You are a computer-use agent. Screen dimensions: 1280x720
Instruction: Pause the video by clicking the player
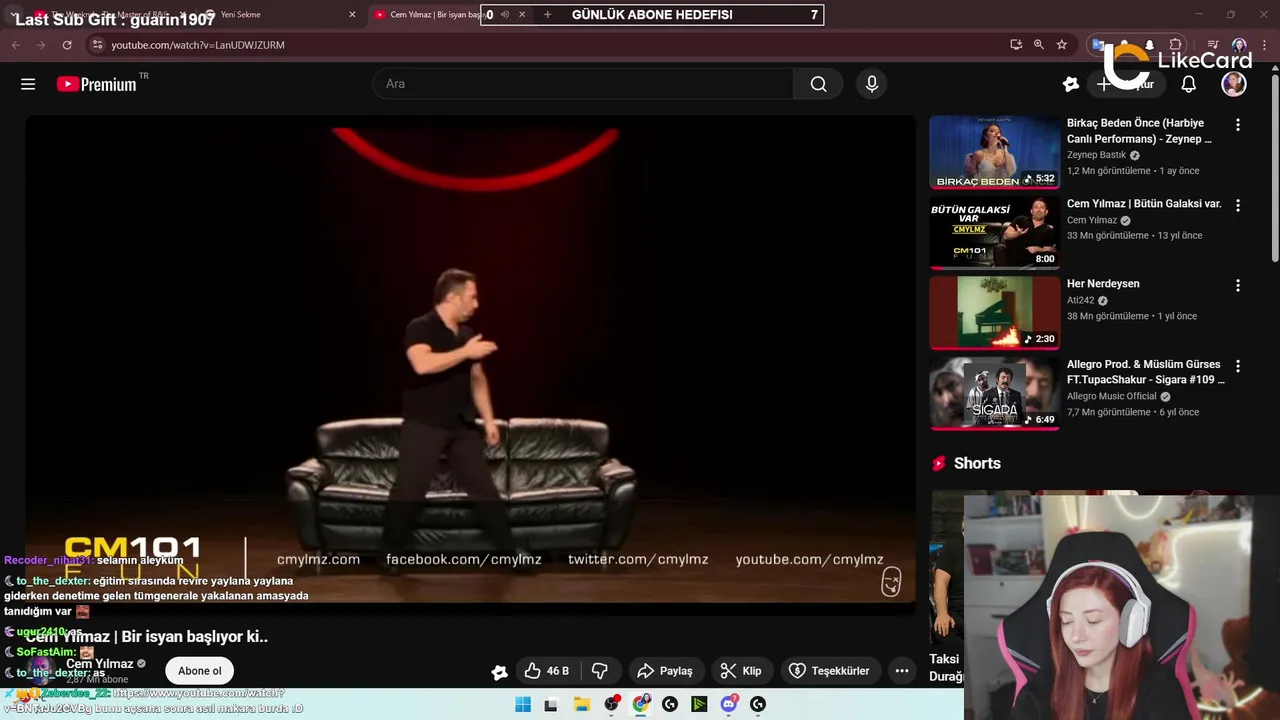coord(470,360)
